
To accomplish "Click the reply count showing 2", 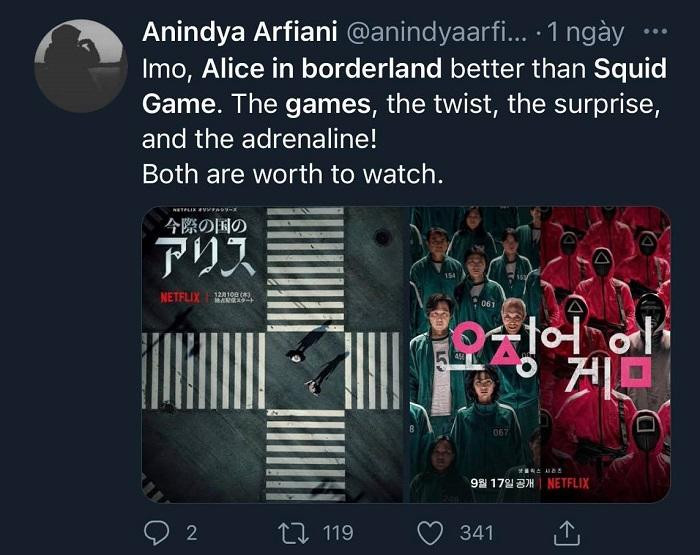I will coord(192,533).
